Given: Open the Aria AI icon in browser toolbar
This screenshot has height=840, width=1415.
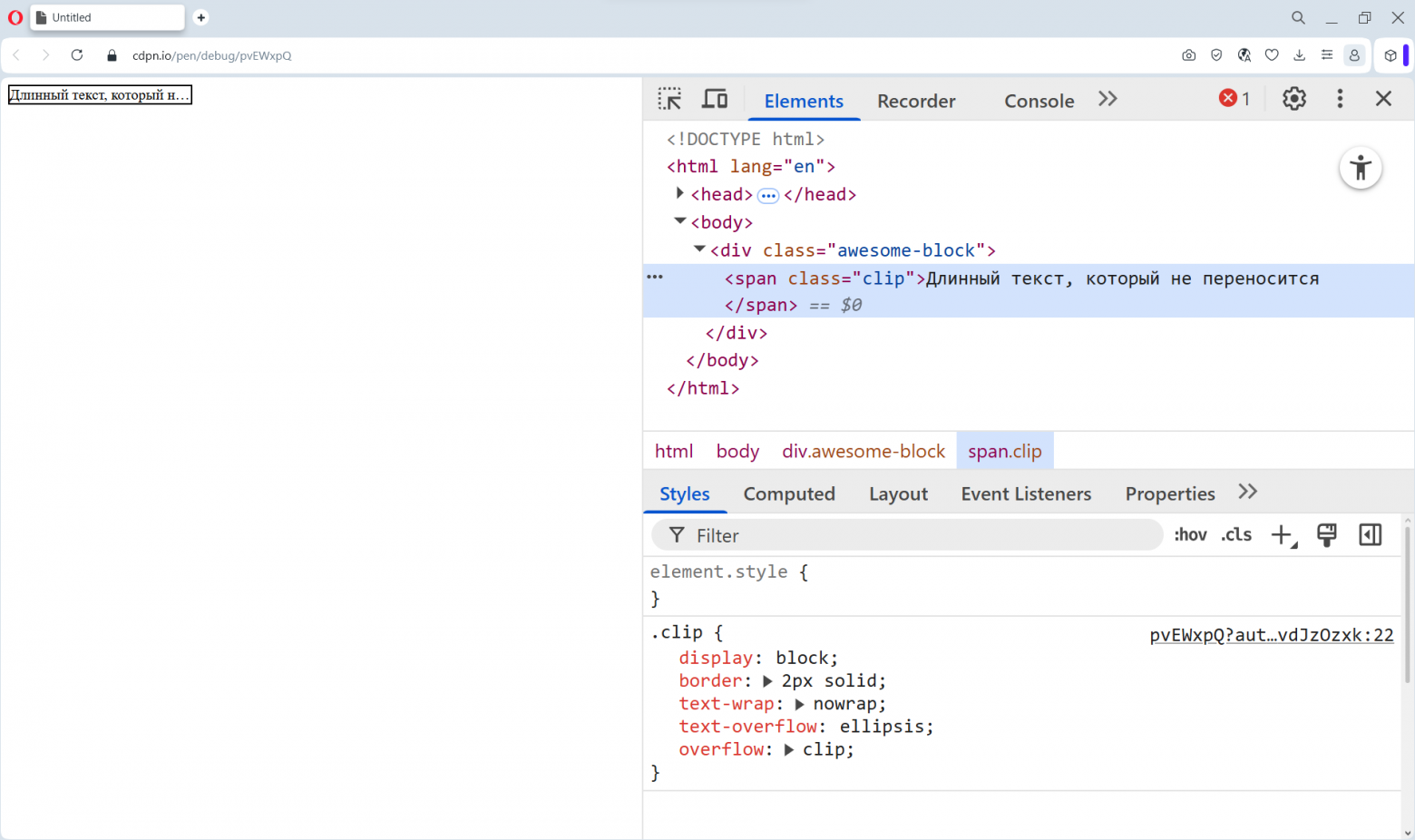Looking at the screenshot, I should pos(1244,55).
